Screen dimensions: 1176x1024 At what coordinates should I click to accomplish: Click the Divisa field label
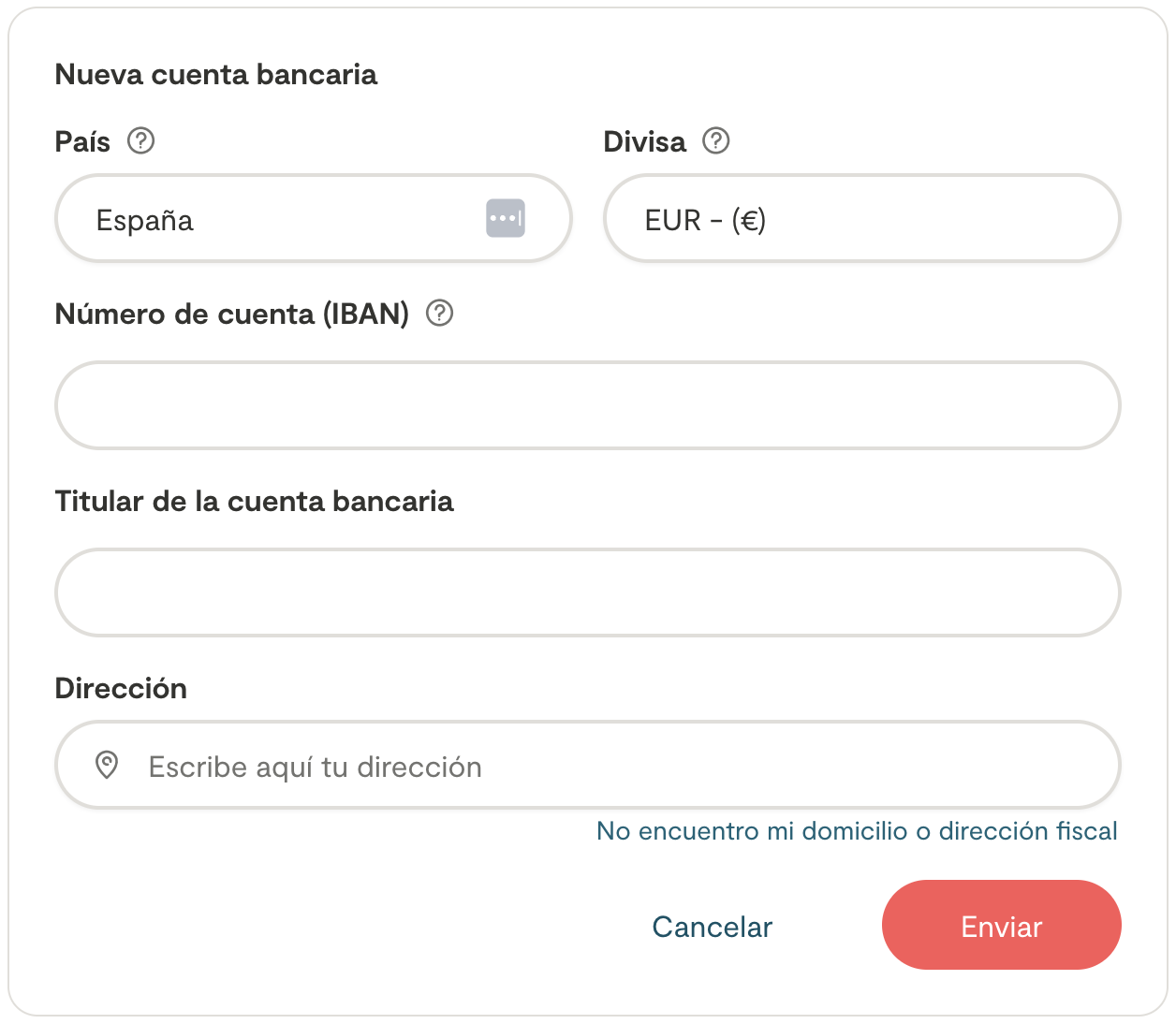click(644, 142)
